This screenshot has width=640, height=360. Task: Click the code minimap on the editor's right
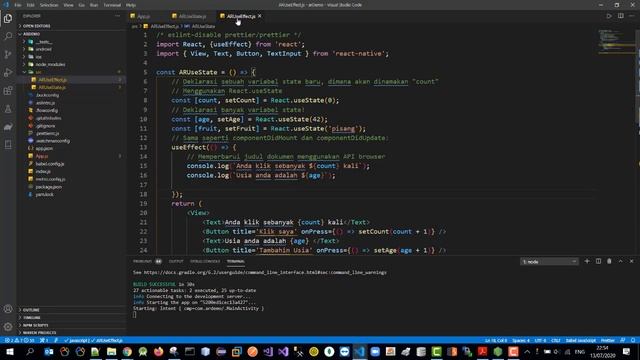click(x=616, y=41)
